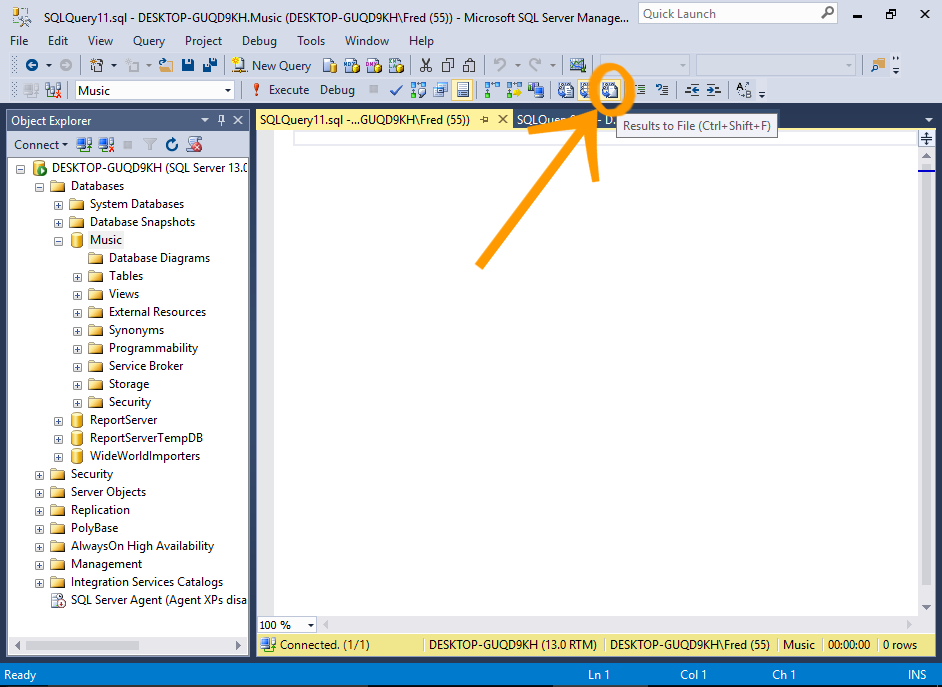Open the Query menu
942x687 pixels.
coord(148,41)
